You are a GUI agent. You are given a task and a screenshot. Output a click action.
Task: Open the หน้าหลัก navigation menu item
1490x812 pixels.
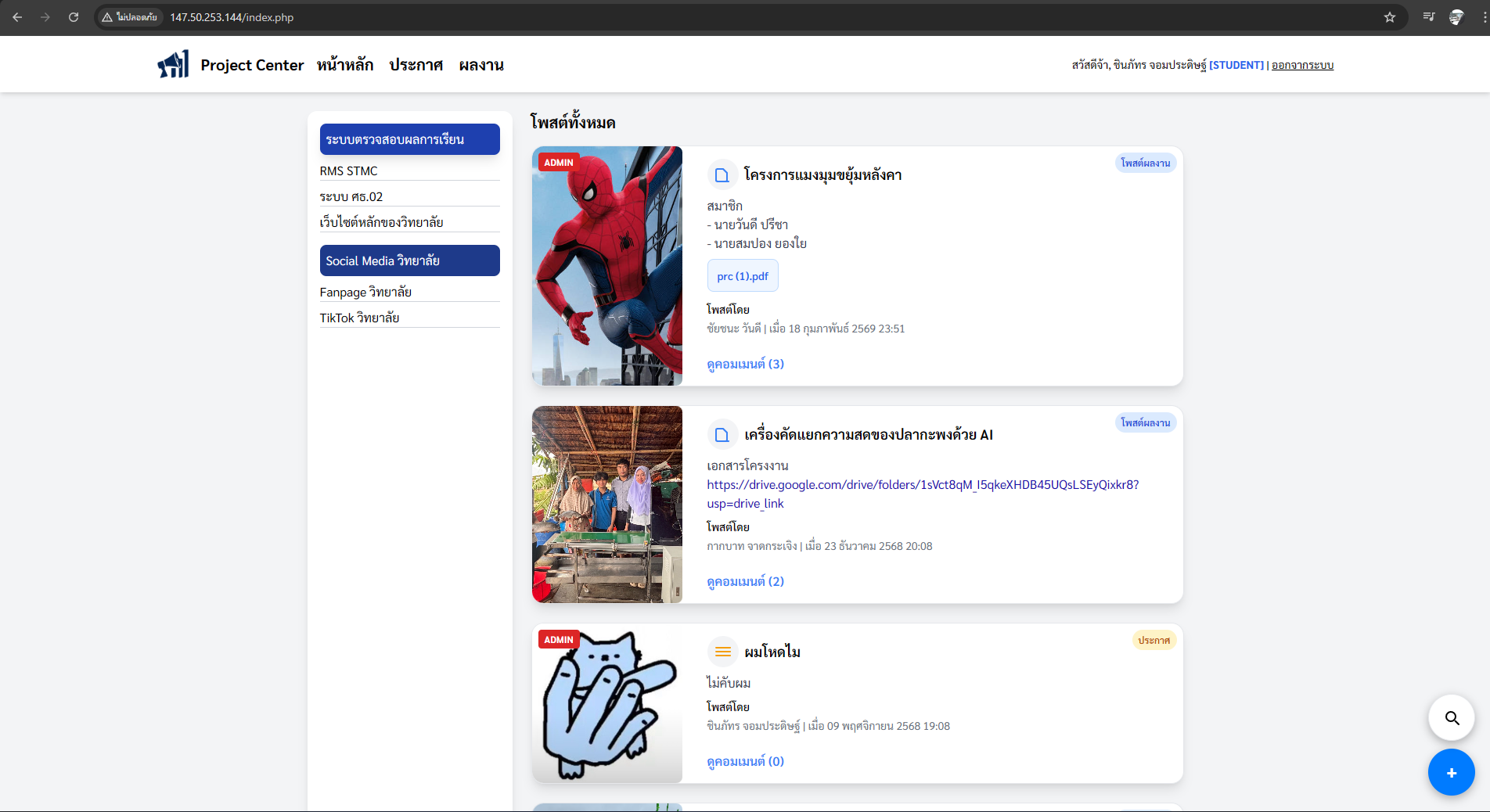coord(345,65)
